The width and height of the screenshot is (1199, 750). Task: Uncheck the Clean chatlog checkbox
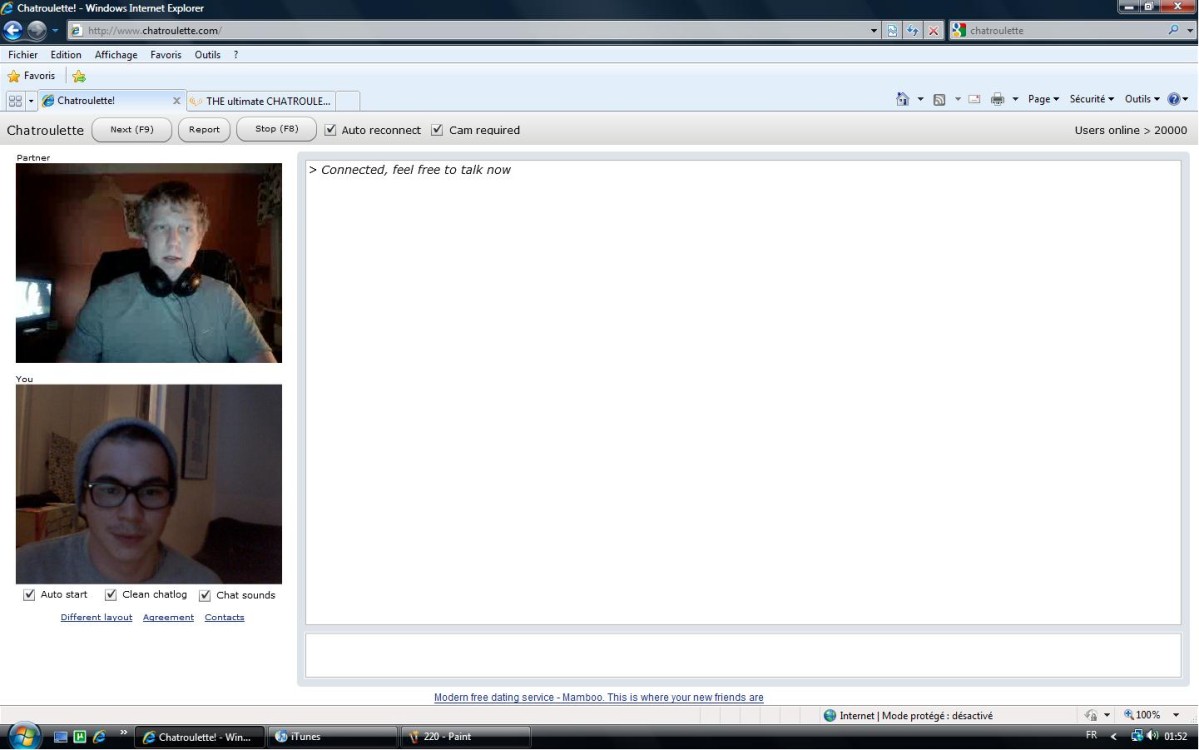coord(111,595)
